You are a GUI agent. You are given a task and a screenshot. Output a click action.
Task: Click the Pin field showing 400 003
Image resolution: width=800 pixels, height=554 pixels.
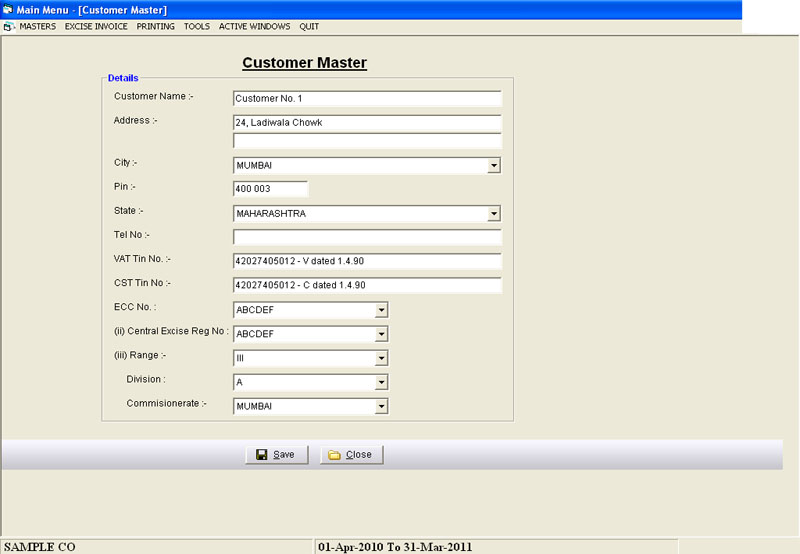(x=270, y=189)
